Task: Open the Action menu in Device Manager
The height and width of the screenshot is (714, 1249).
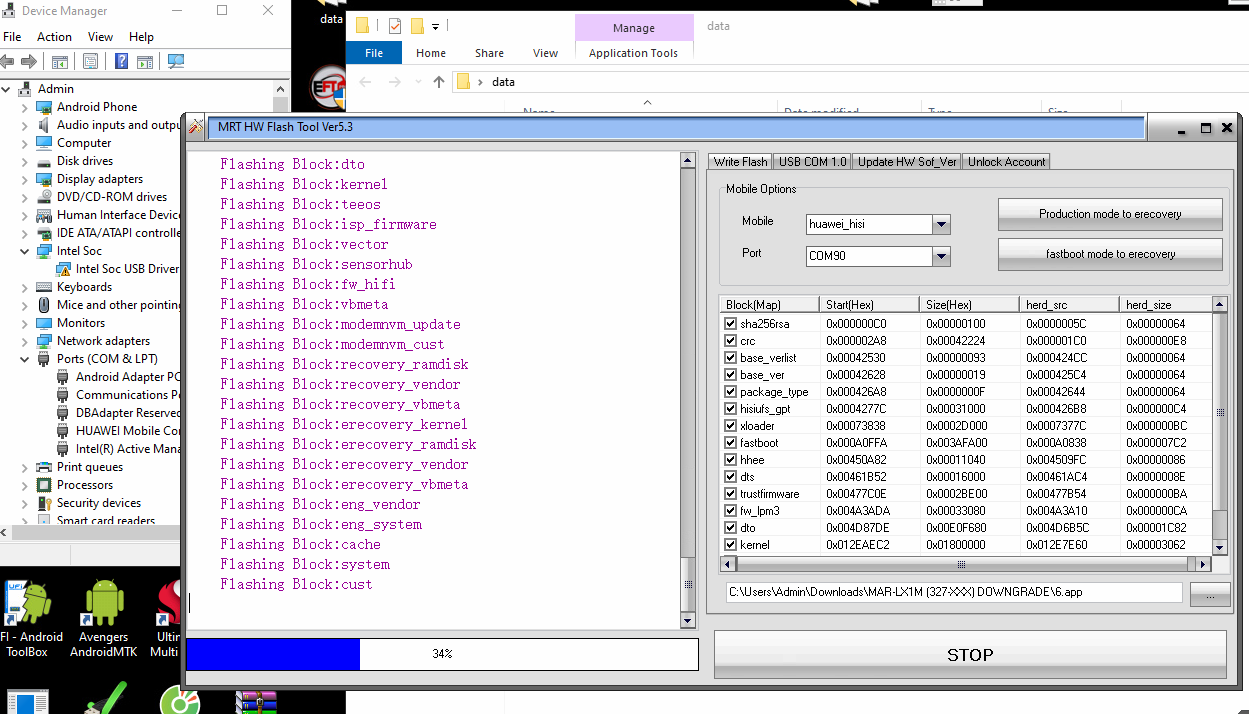Action: 54,37
